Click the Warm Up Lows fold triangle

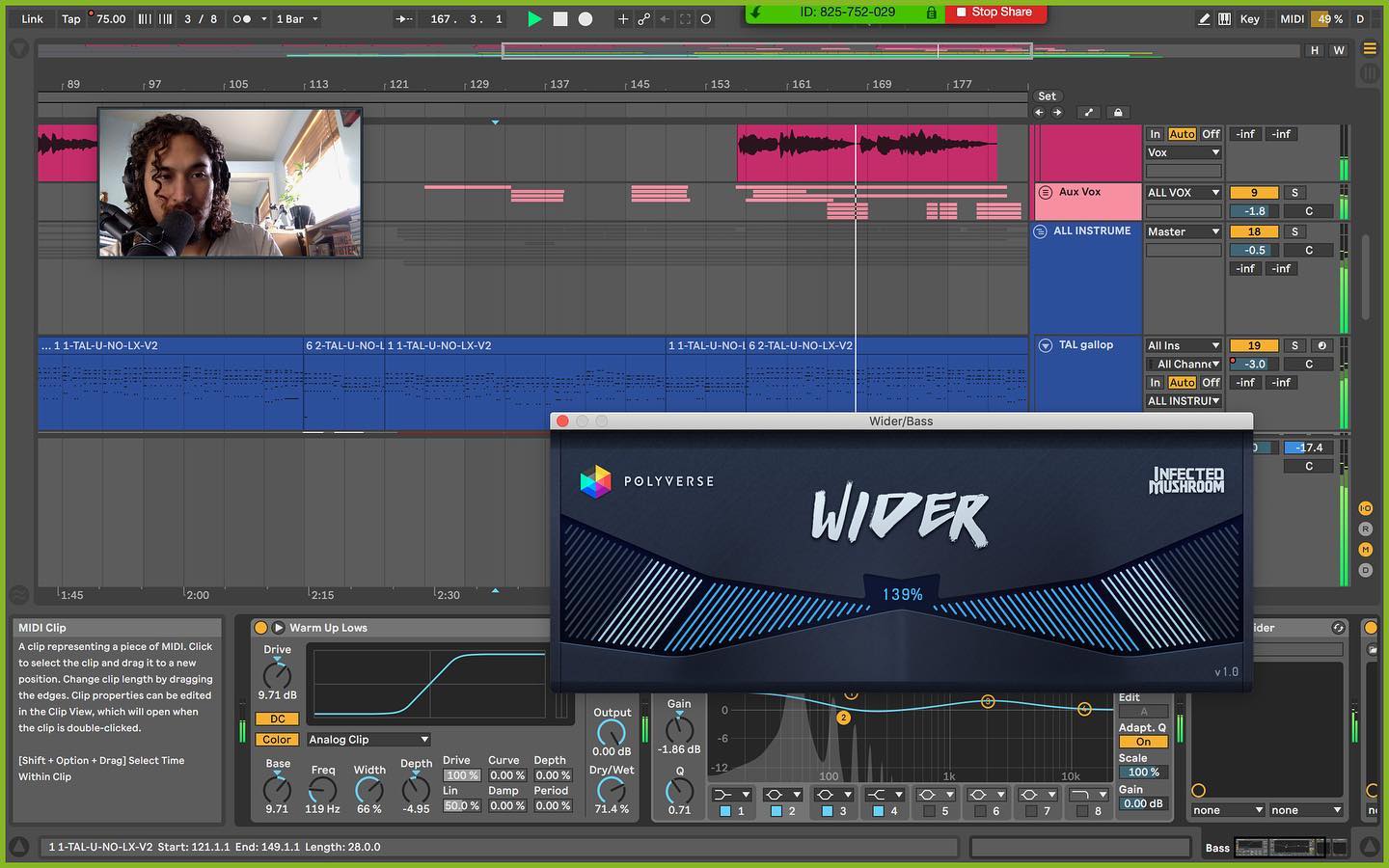pyautogui.click(x=279, y=628)
